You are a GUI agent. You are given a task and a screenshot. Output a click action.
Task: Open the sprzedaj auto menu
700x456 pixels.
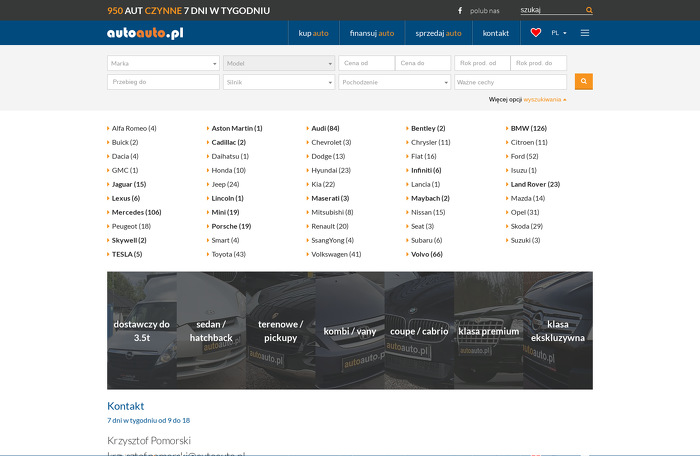pyautogui.click(x=438, y=33)
